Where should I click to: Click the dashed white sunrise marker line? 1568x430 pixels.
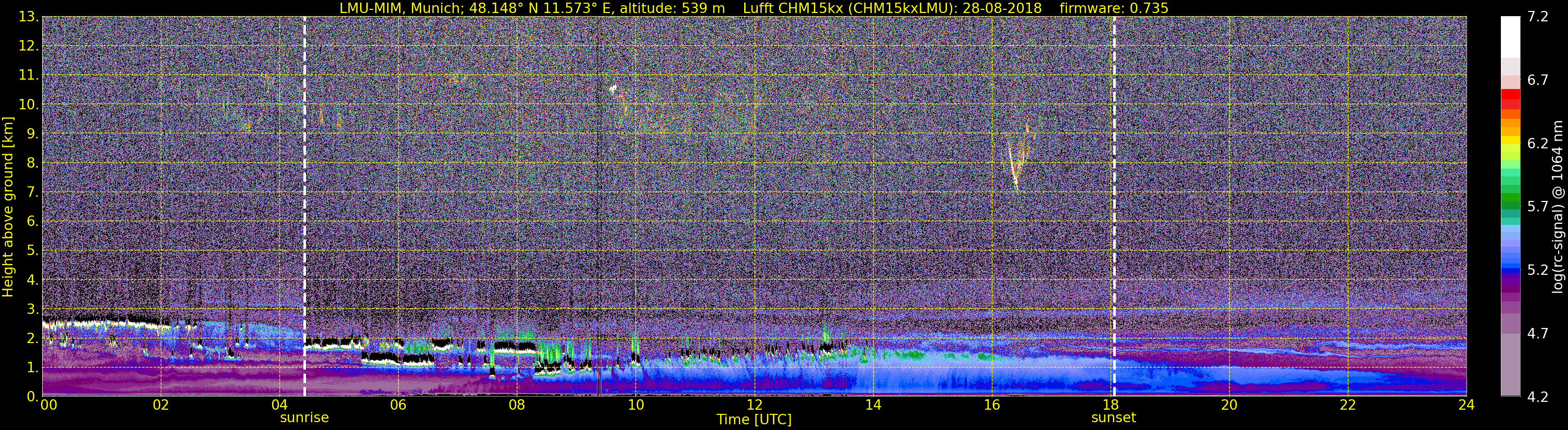(x=304, y=207)
